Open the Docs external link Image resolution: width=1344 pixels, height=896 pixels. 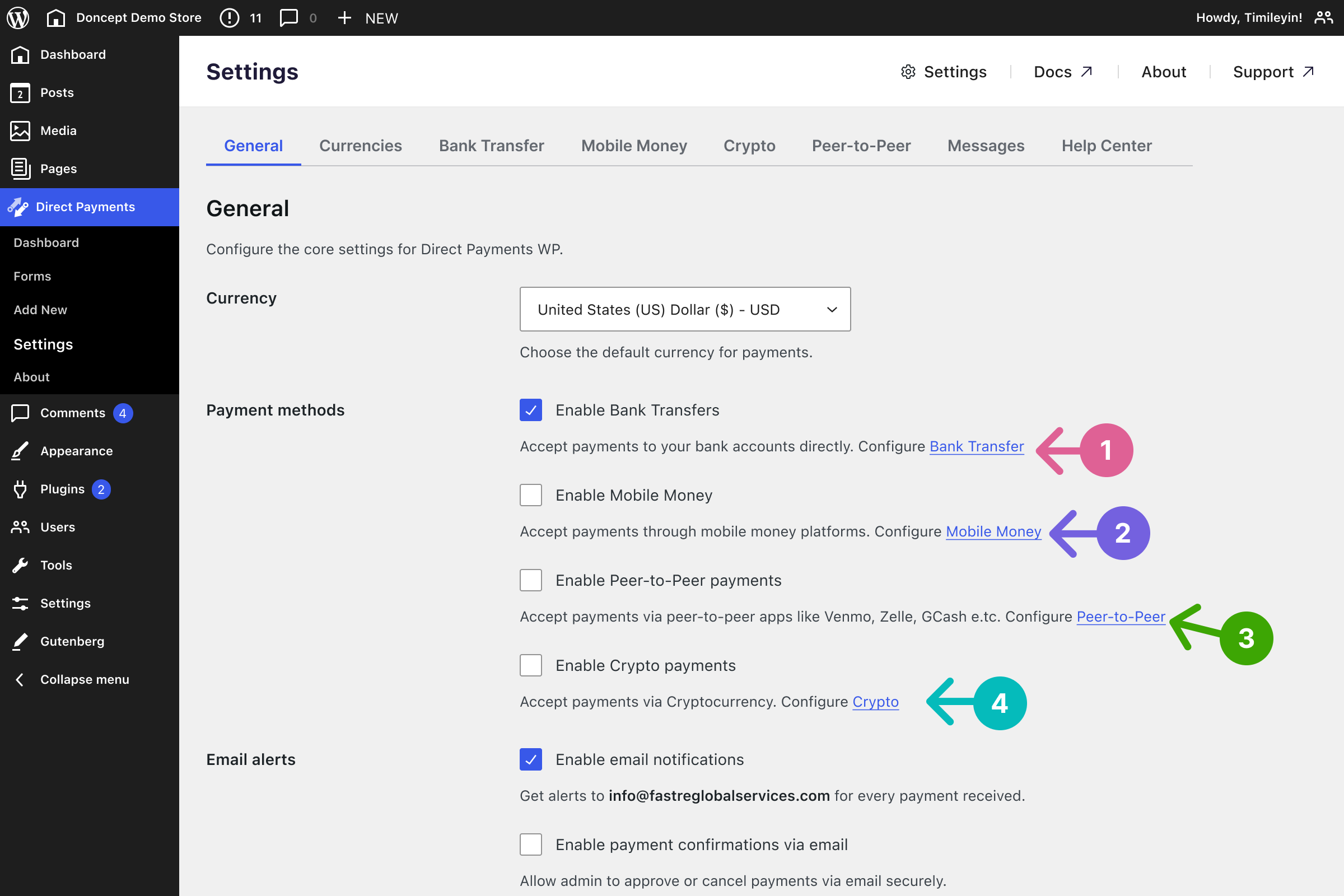1062,72
